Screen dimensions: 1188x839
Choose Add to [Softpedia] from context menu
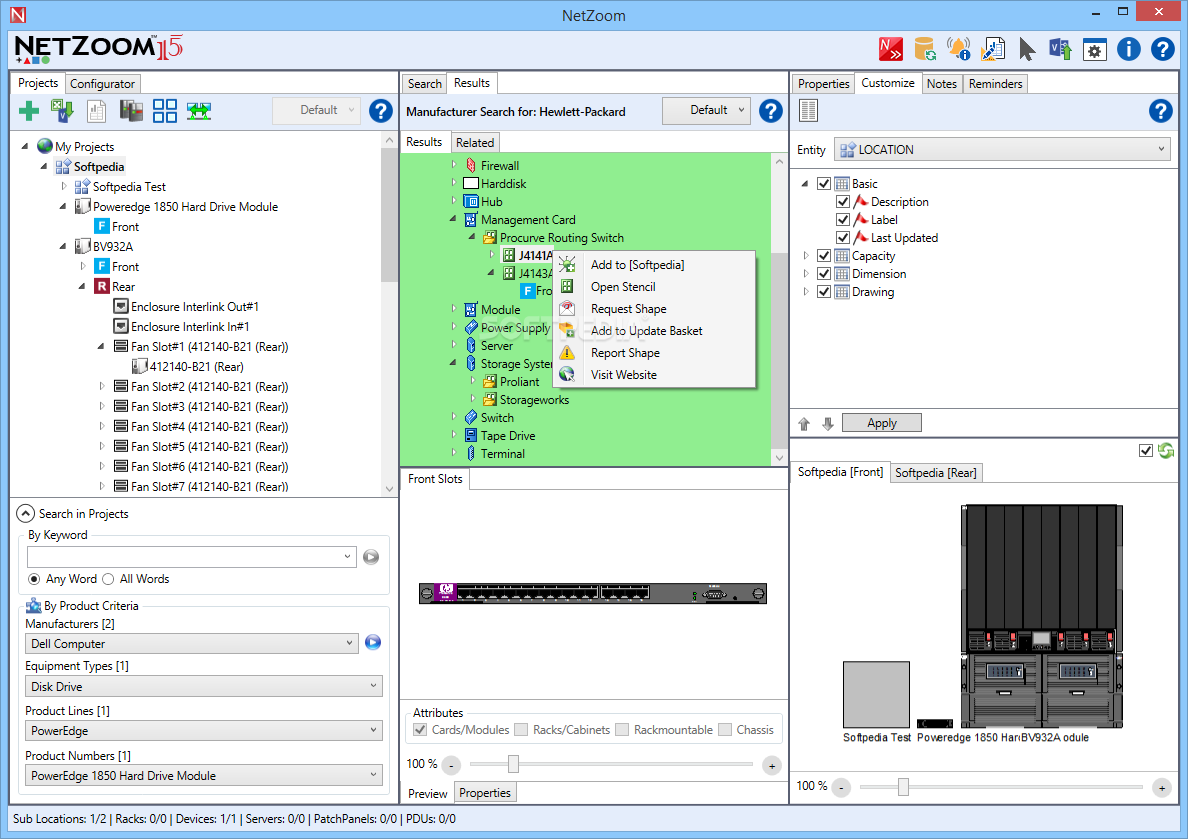click(x=637, y=265)
